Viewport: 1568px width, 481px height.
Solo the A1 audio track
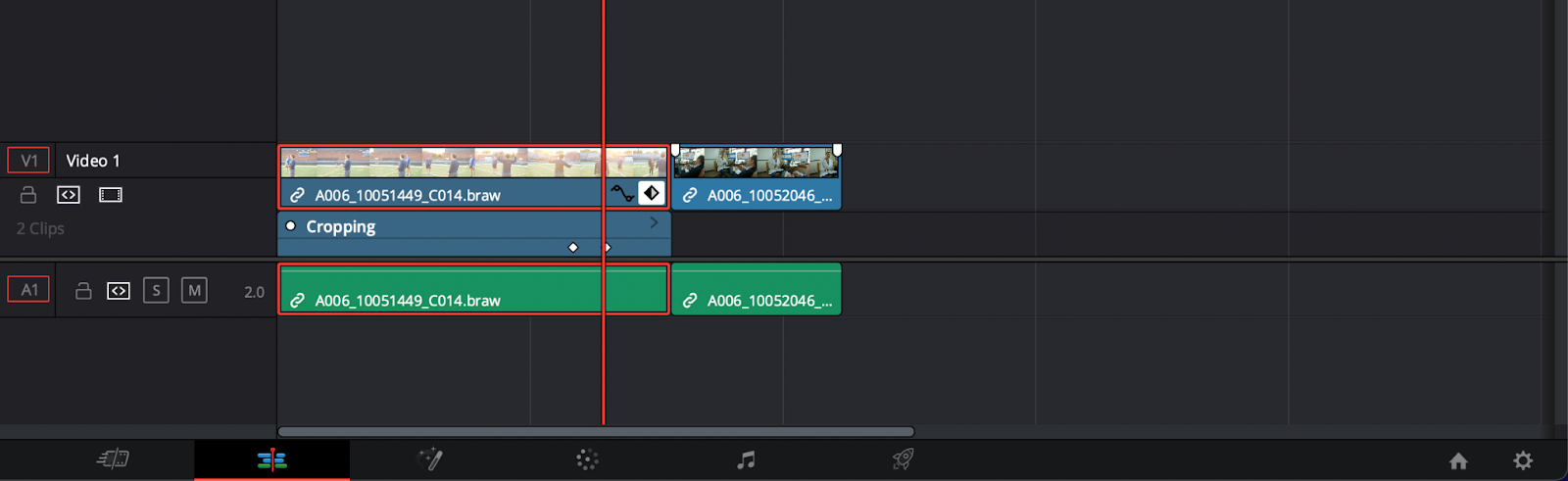point(156,291)
